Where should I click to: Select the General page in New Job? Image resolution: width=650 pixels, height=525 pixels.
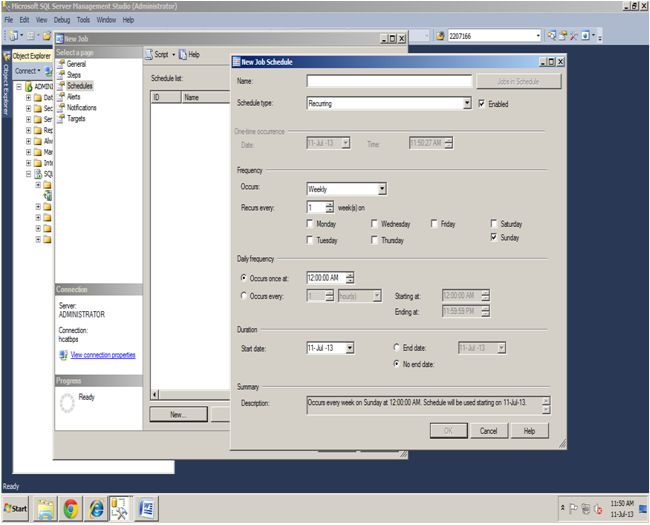point(76,64)
